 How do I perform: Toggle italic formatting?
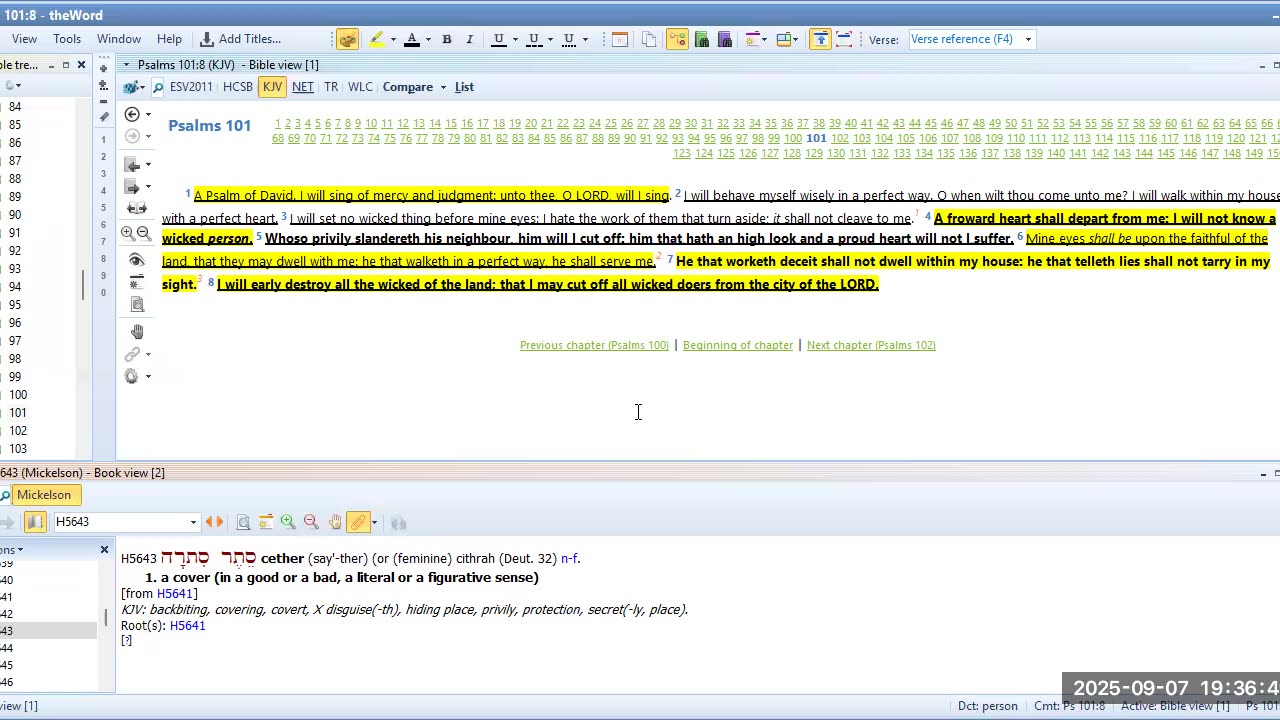point(469,39)
